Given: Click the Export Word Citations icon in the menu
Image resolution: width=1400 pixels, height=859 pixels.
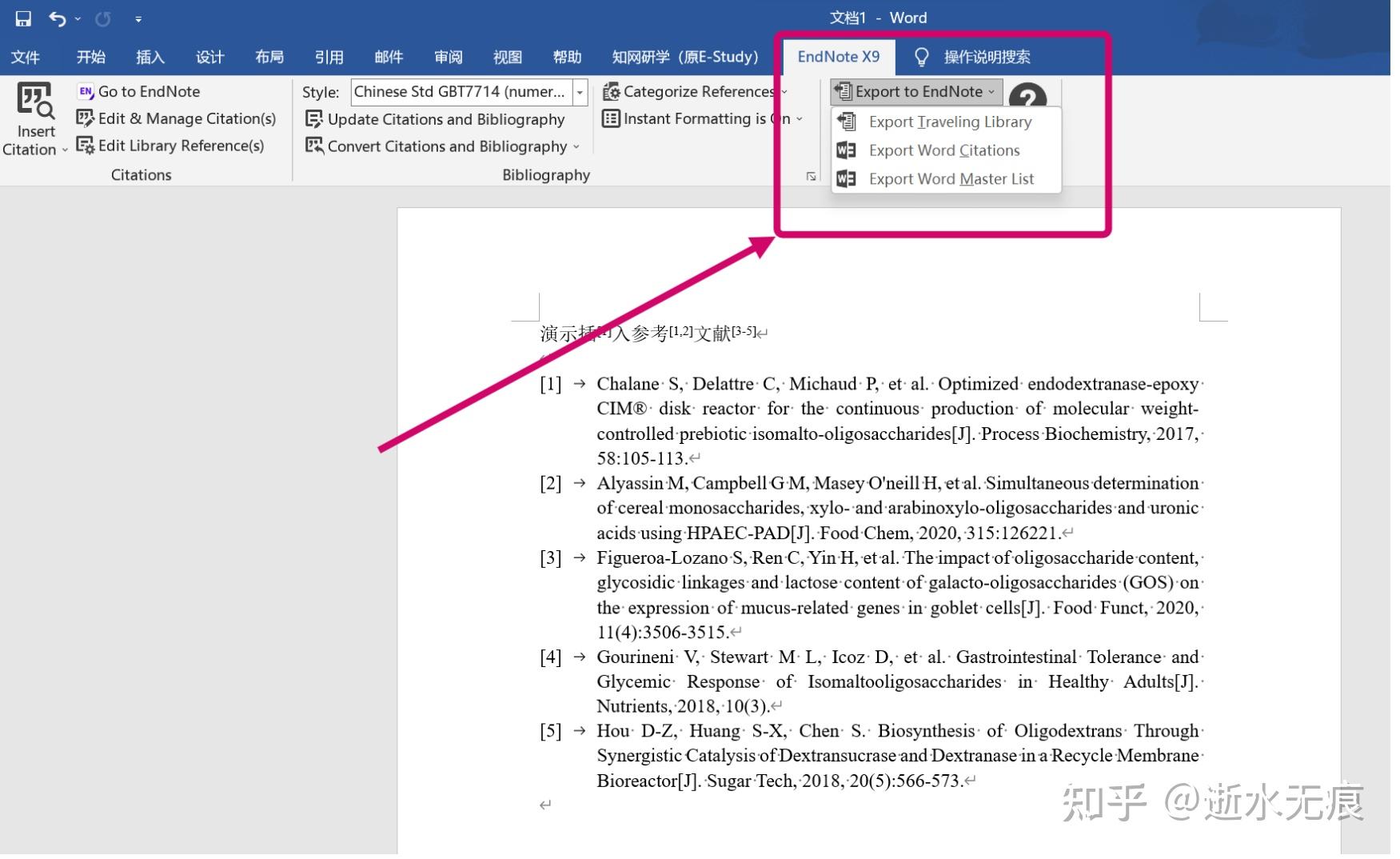Looking at the screenshot, I should pos(845,150).
